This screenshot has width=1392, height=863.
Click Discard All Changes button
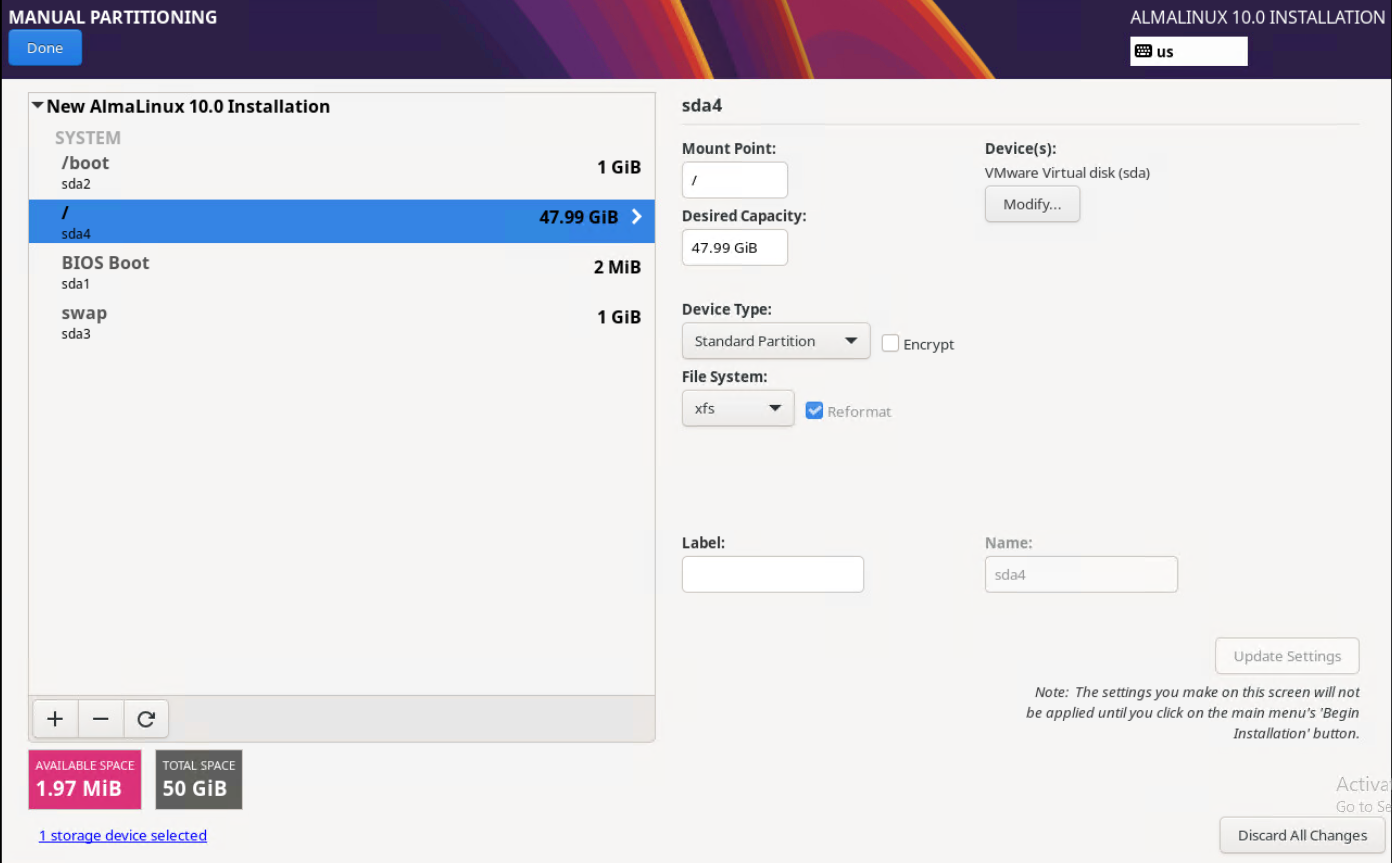click(1302, 835)
